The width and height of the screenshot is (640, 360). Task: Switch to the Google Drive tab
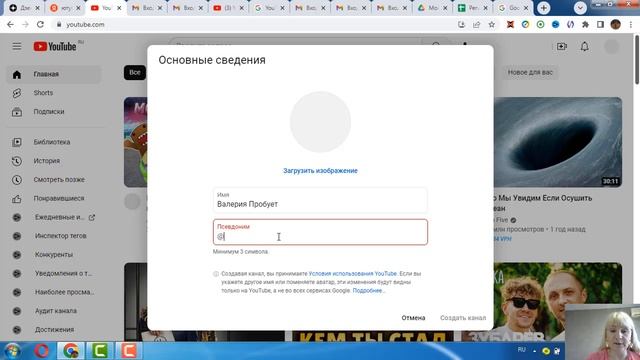click(432, 8)
